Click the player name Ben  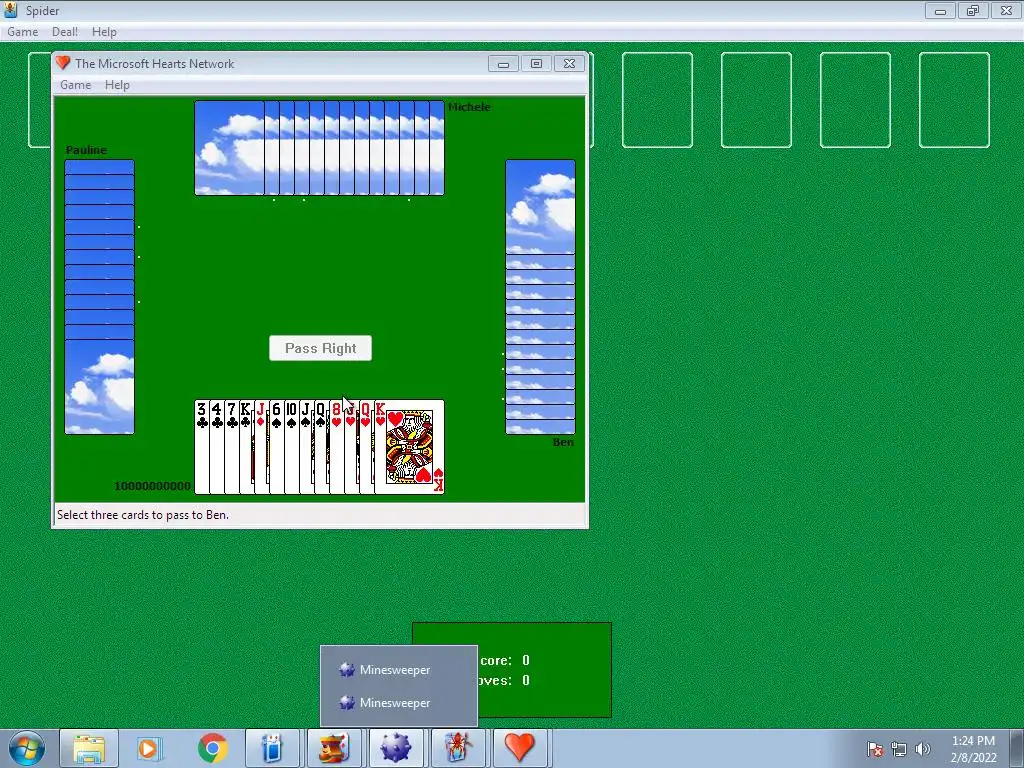click(563, 442)
